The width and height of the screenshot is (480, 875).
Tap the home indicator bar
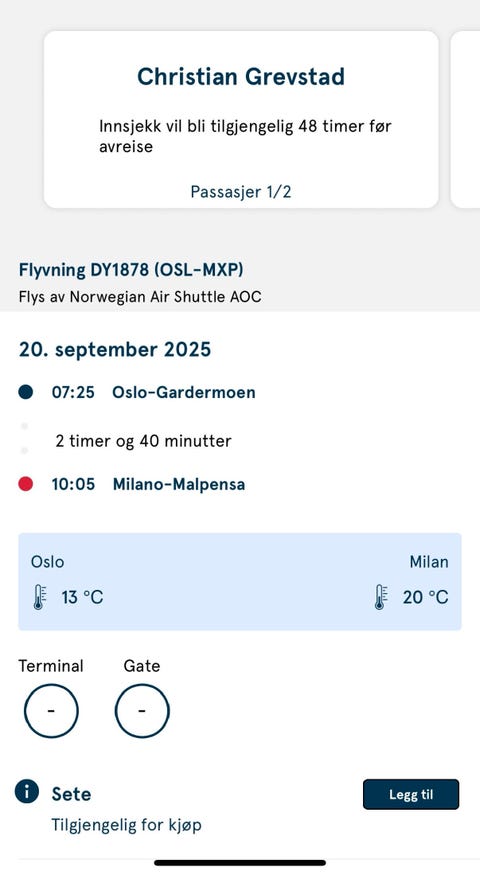click(x=240, y=863)
